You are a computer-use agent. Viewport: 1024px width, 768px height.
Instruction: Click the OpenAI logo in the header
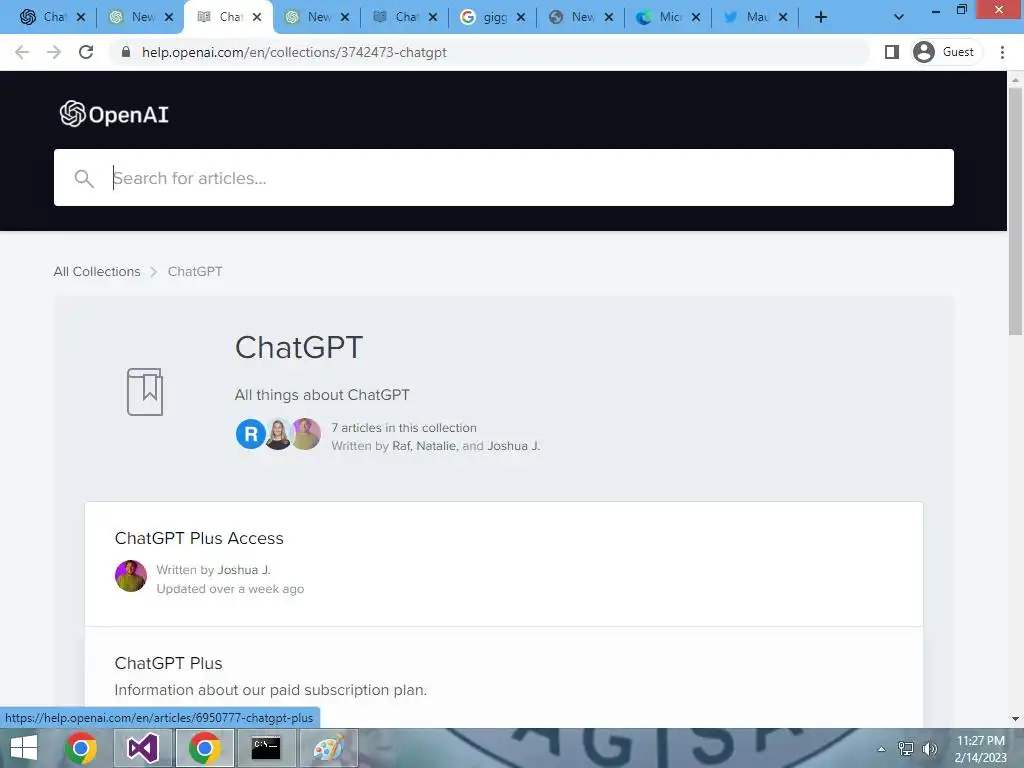(114, 114)
